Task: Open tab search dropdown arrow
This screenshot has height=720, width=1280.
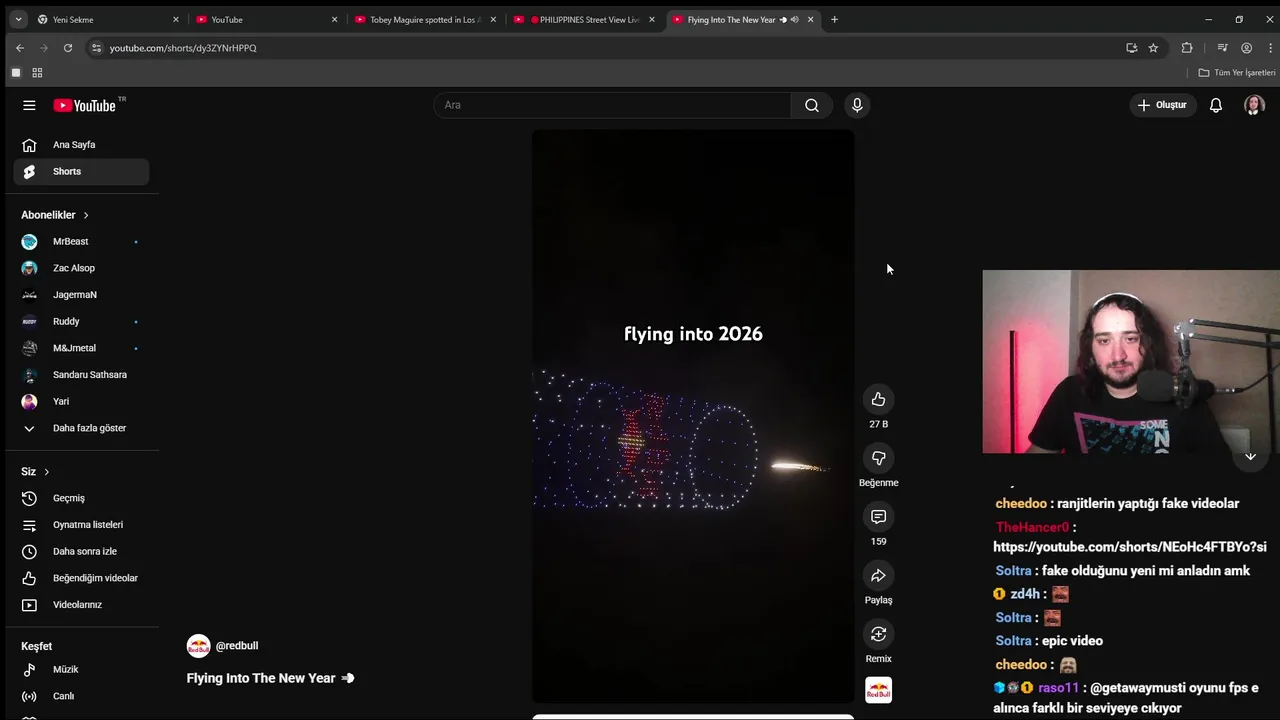Action: (x=16, y=19)
